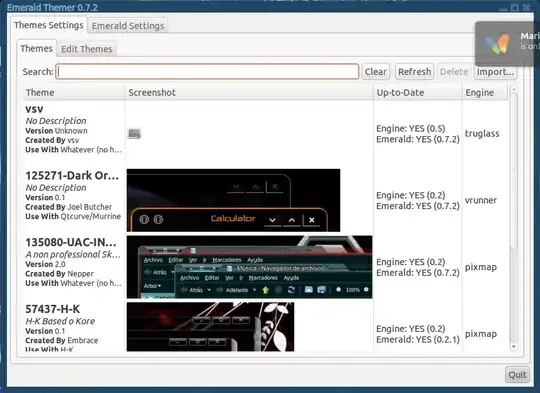The width and height of the screenshot is (540, 393).
Task: Select the Themes Settings tab
Action: pyautogui.click(x=49, y=25)
